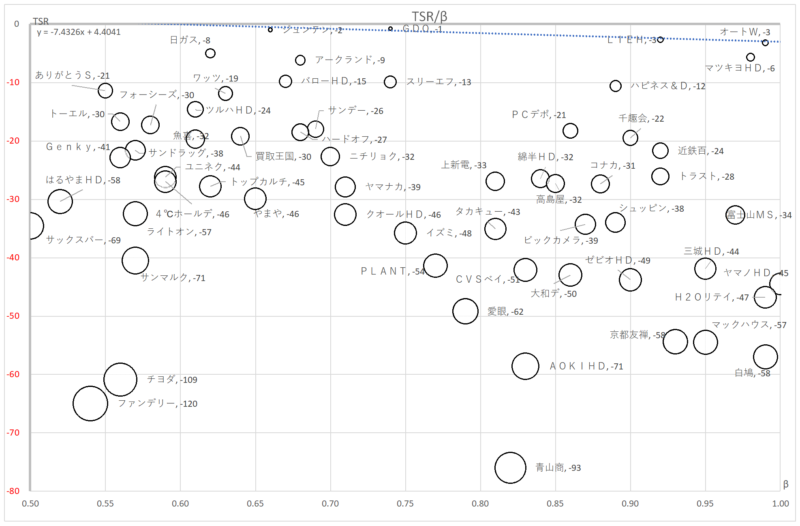Select the クオールHD, -46 label
Image resolution: width=800 pixels, height=526 pixels.
404,215
